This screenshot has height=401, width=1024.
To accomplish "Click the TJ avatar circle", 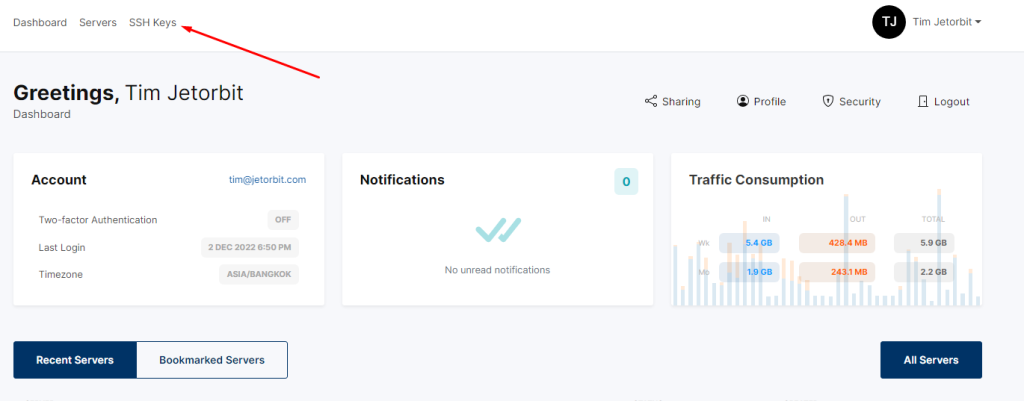I will pyautogui.click(x=889, y=22).
